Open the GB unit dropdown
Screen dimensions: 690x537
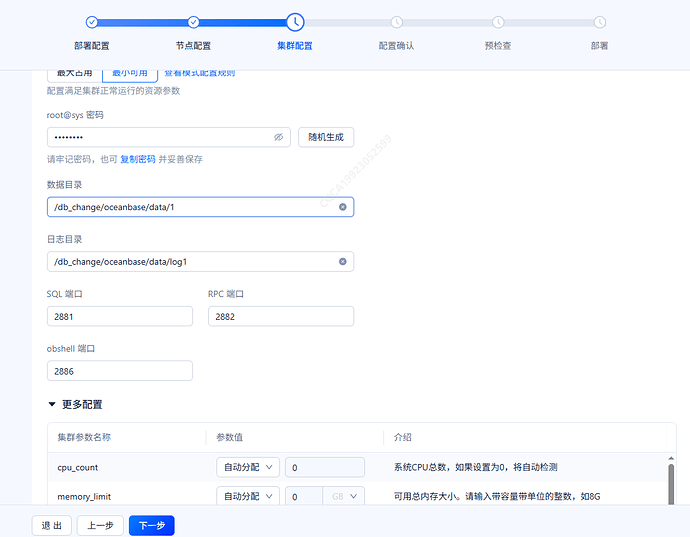pyautogui.click(x=344, y=496)
